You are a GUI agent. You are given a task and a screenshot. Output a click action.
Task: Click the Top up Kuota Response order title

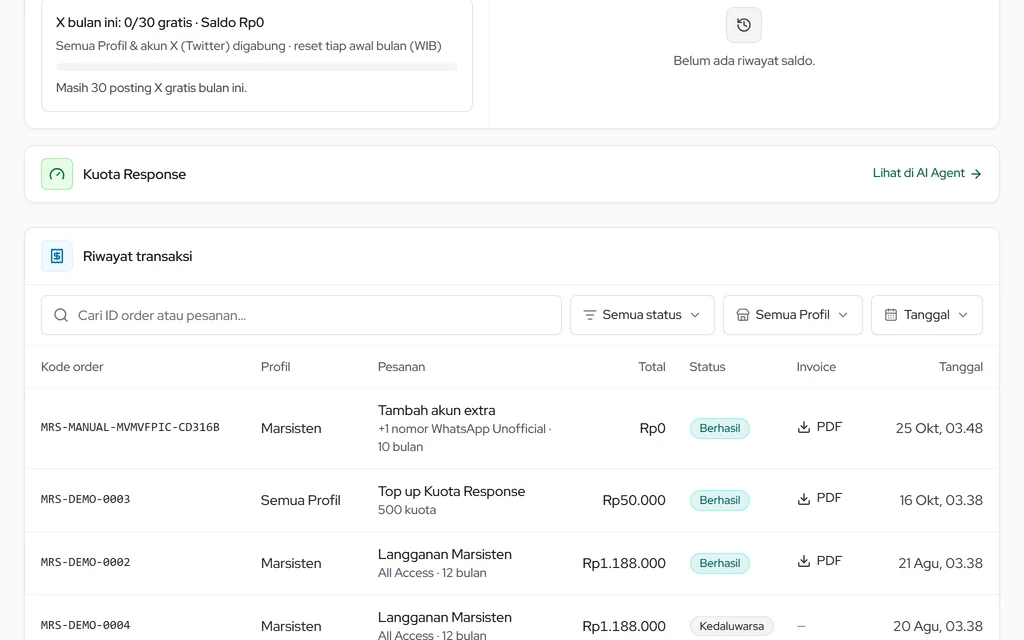coord(451,491)
